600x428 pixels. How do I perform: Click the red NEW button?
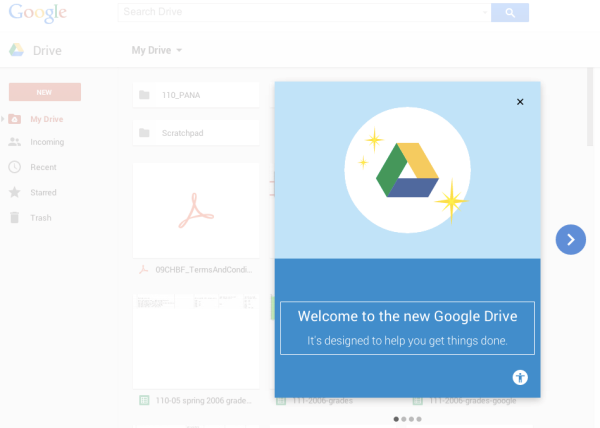coord(44,92)
